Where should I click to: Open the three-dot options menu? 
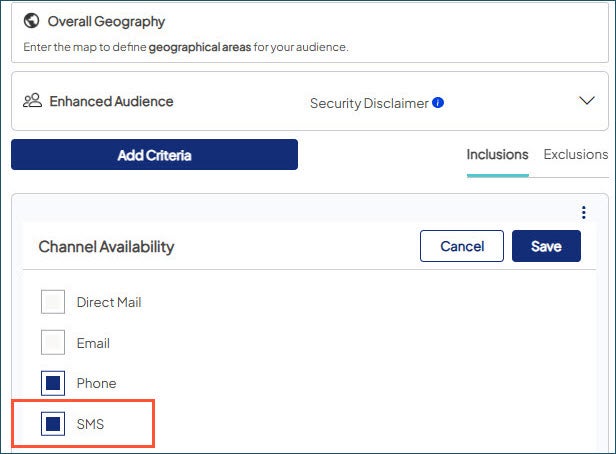pos(583,212)
